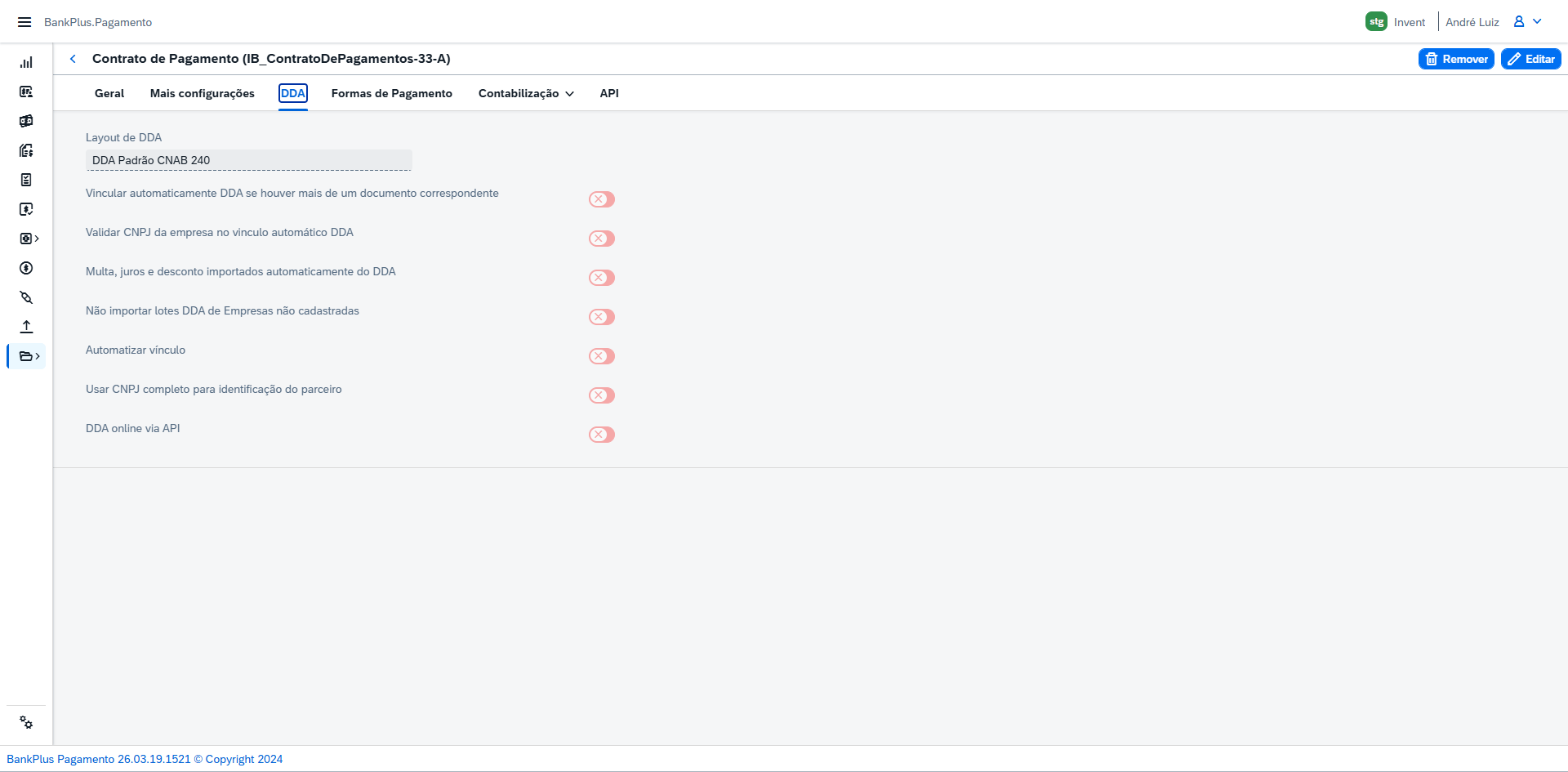Click the green stg environment badge
Viewport: 1568px width, 772px height.
point(1376,22)
